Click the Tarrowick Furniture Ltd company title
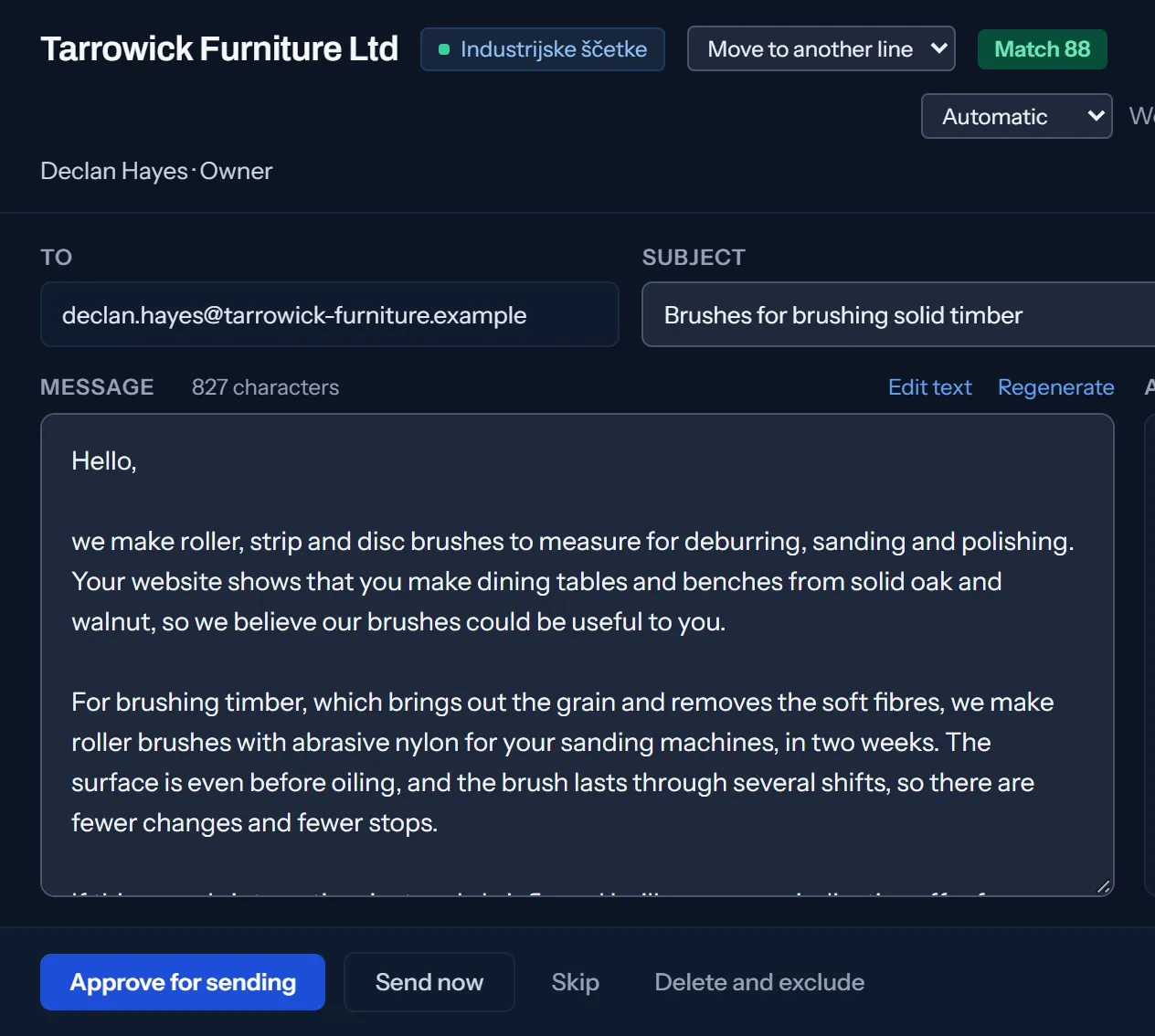Viewport: 1155px width, 1036px height. click(219, 48)
